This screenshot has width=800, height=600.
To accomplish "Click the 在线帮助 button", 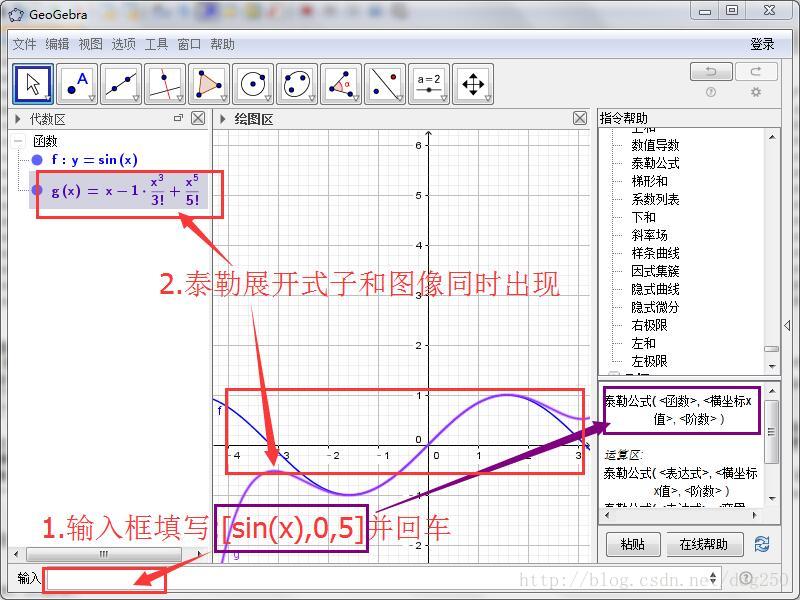I will [704, 544].
